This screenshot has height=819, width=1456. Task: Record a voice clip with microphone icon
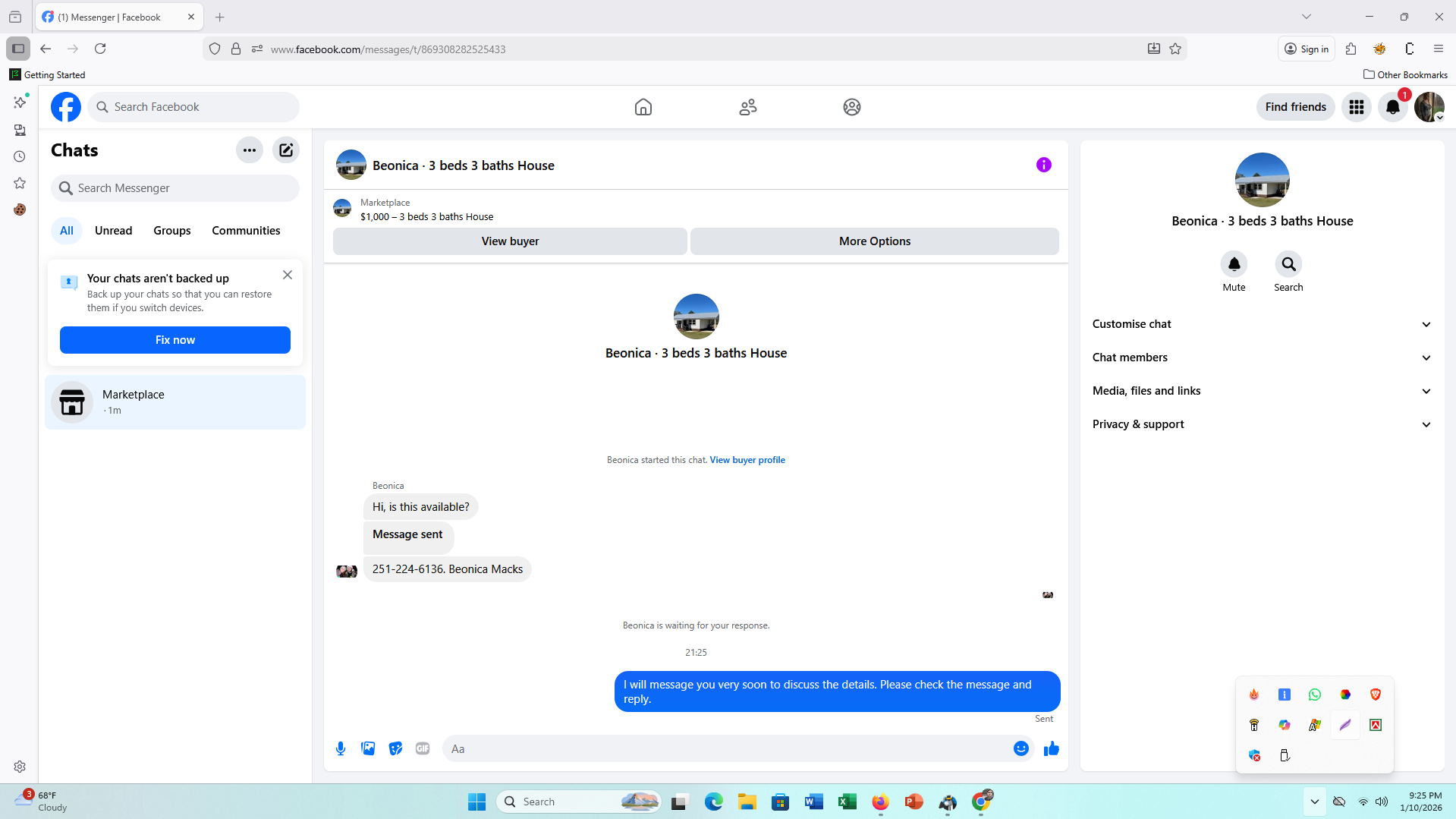(341, 748)
